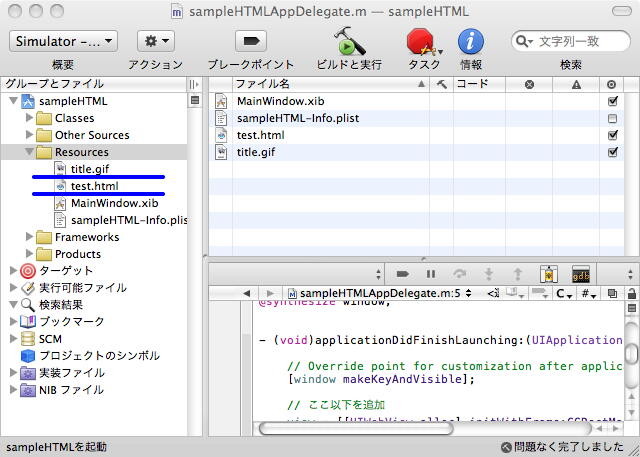The image size is (640, 457).
Task: Open sampleHTMLAppDelegate.m:5 file history popup
Action: pos(380,293)
